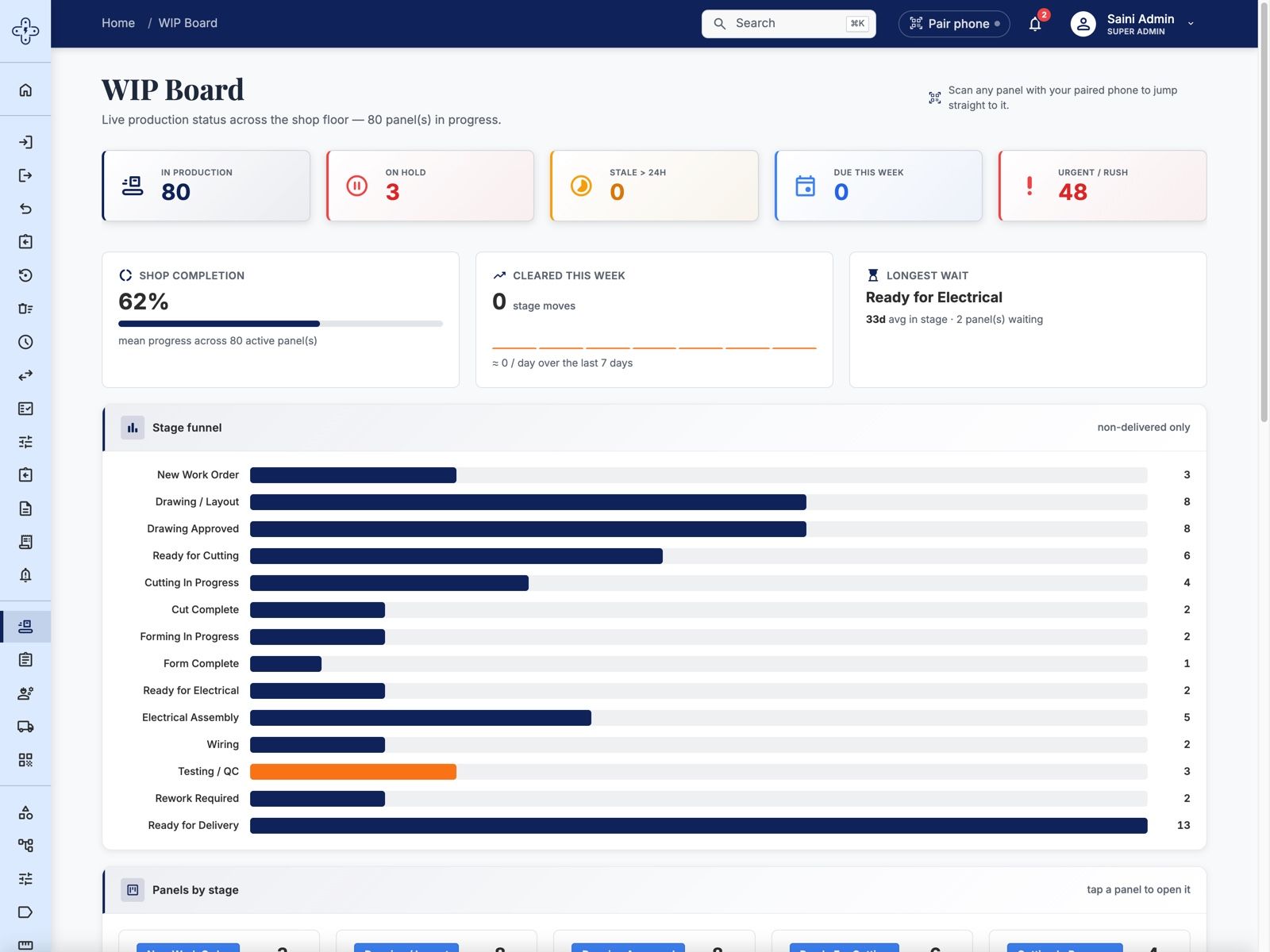Open the In Production card
The image size is (1270, 952).
(x=206, y=186)
